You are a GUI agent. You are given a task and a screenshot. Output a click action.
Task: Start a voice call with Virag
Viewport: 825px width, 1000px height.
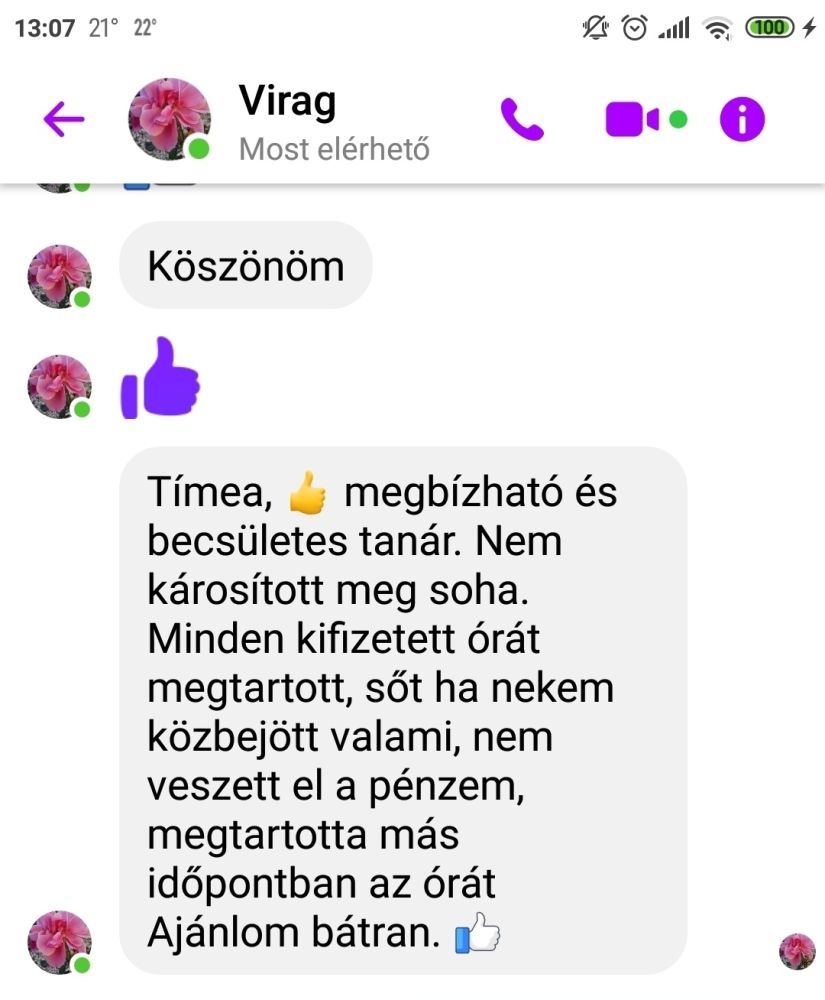(x=522, y=119)
